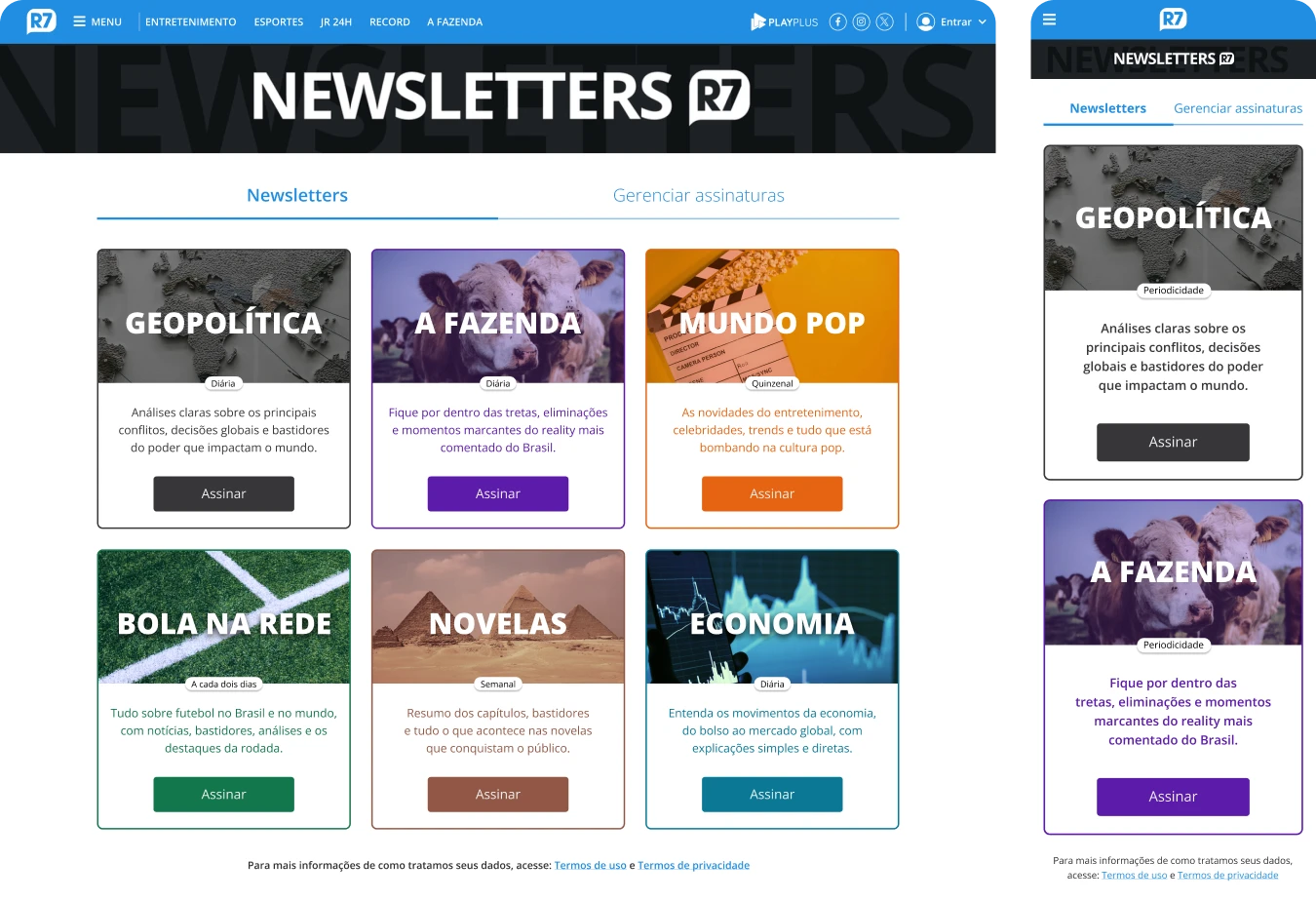Go to ESPORTES menu item
Image resolution: width=1316 pixels, height=901 pixels.
click(x=278, y=21)
